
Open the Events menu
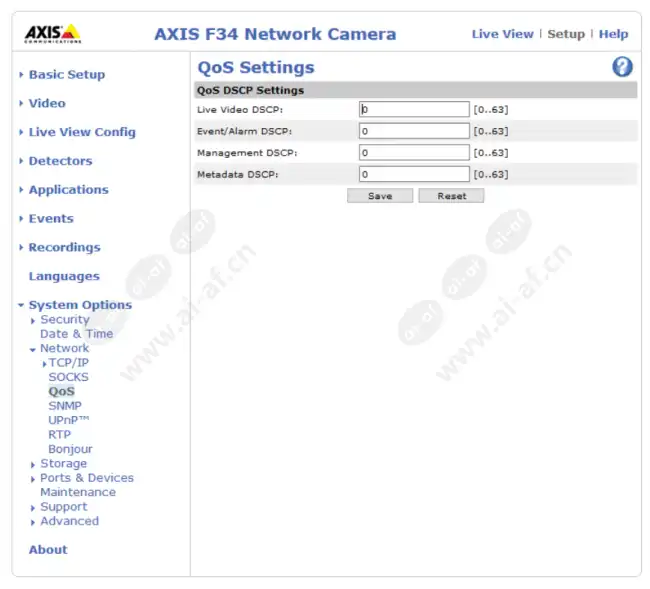[x=51, y=218]
